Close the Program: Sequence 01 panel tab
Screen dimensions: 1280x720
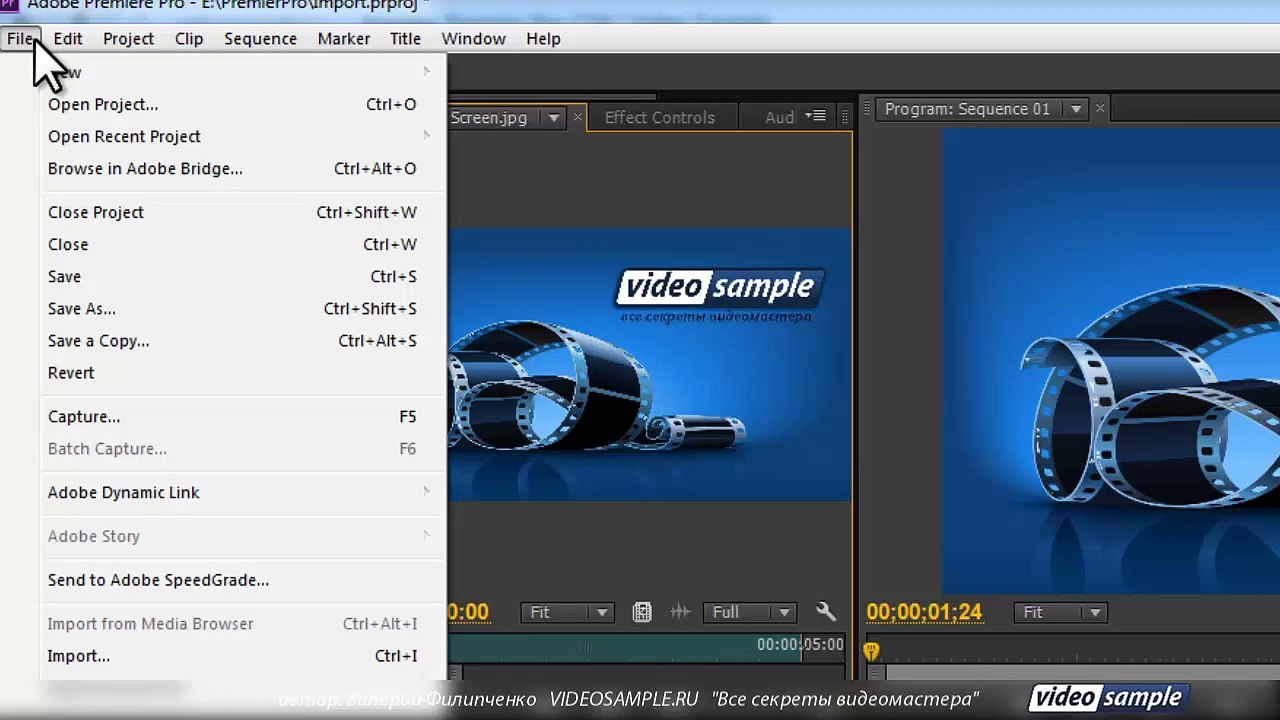pyautogui.click(x=1100, y=108)
